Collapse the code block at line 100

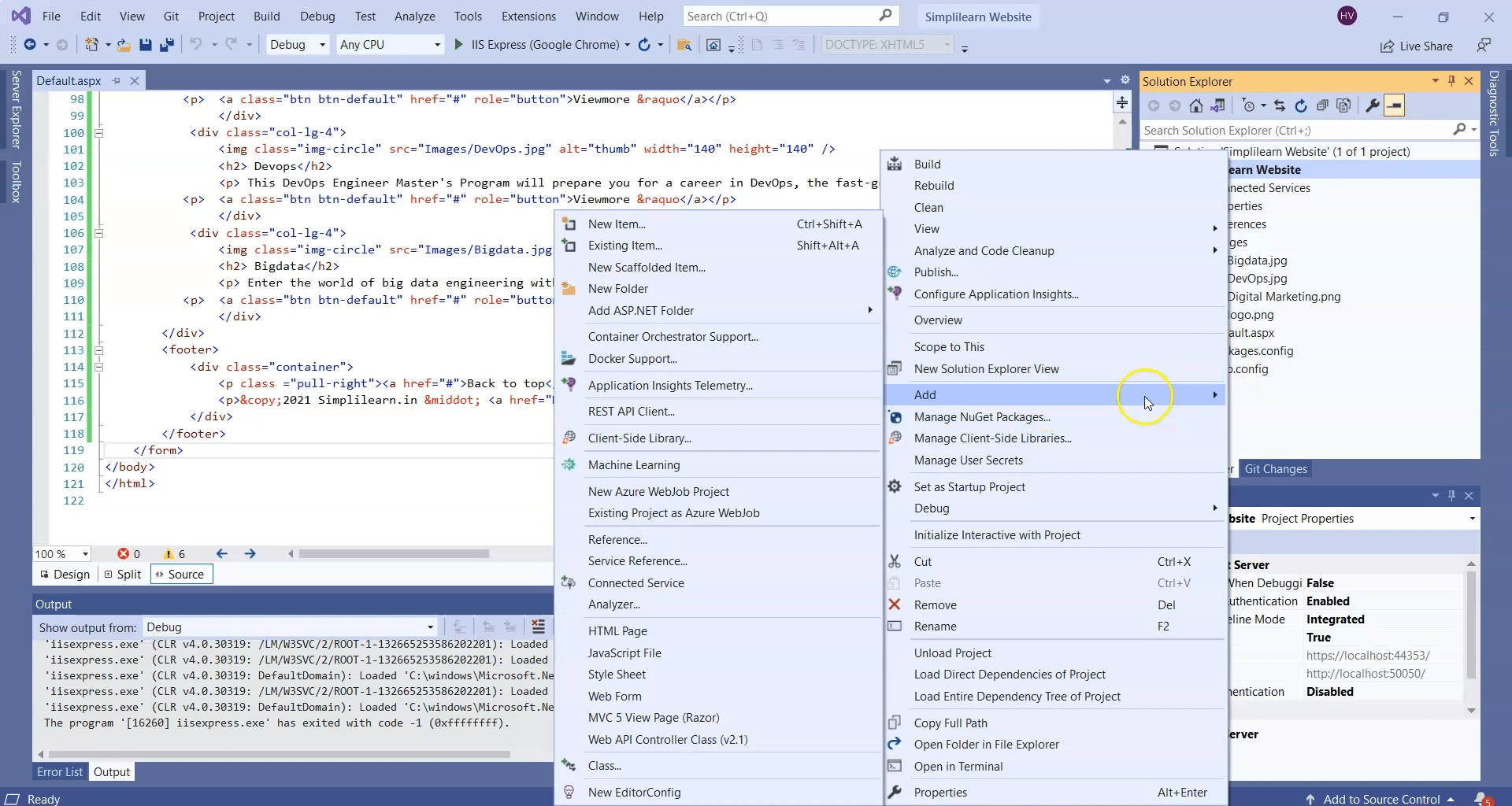[x=99, y=133]
